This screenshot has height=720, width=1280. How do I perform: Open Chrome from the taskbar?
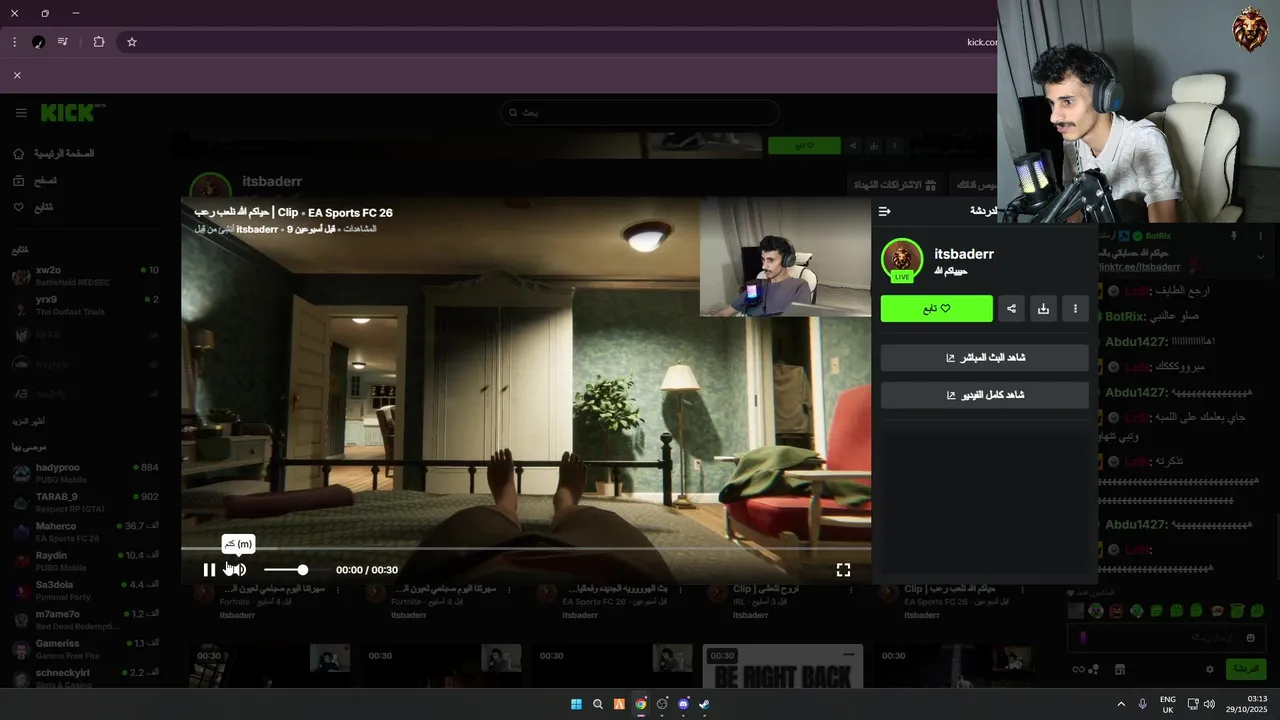[x=640, y=704]
